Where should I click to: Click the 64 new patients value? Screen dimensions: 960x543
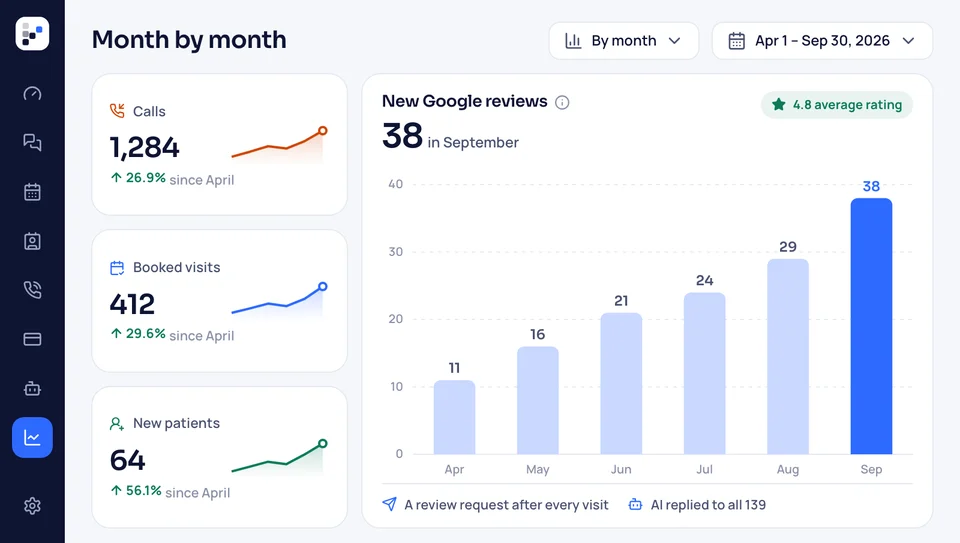127,460
